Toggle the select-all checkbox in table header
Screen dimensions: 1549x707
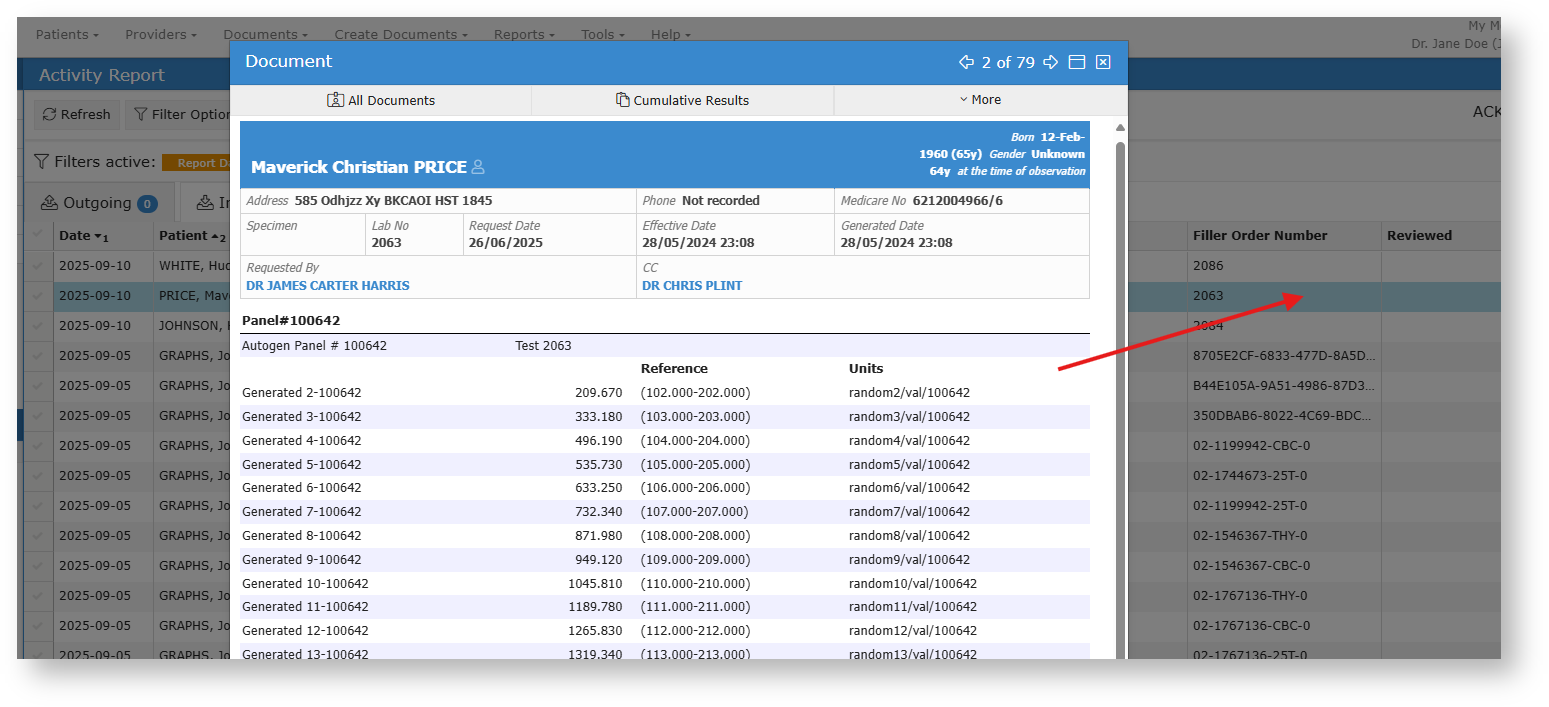(38, 235)
